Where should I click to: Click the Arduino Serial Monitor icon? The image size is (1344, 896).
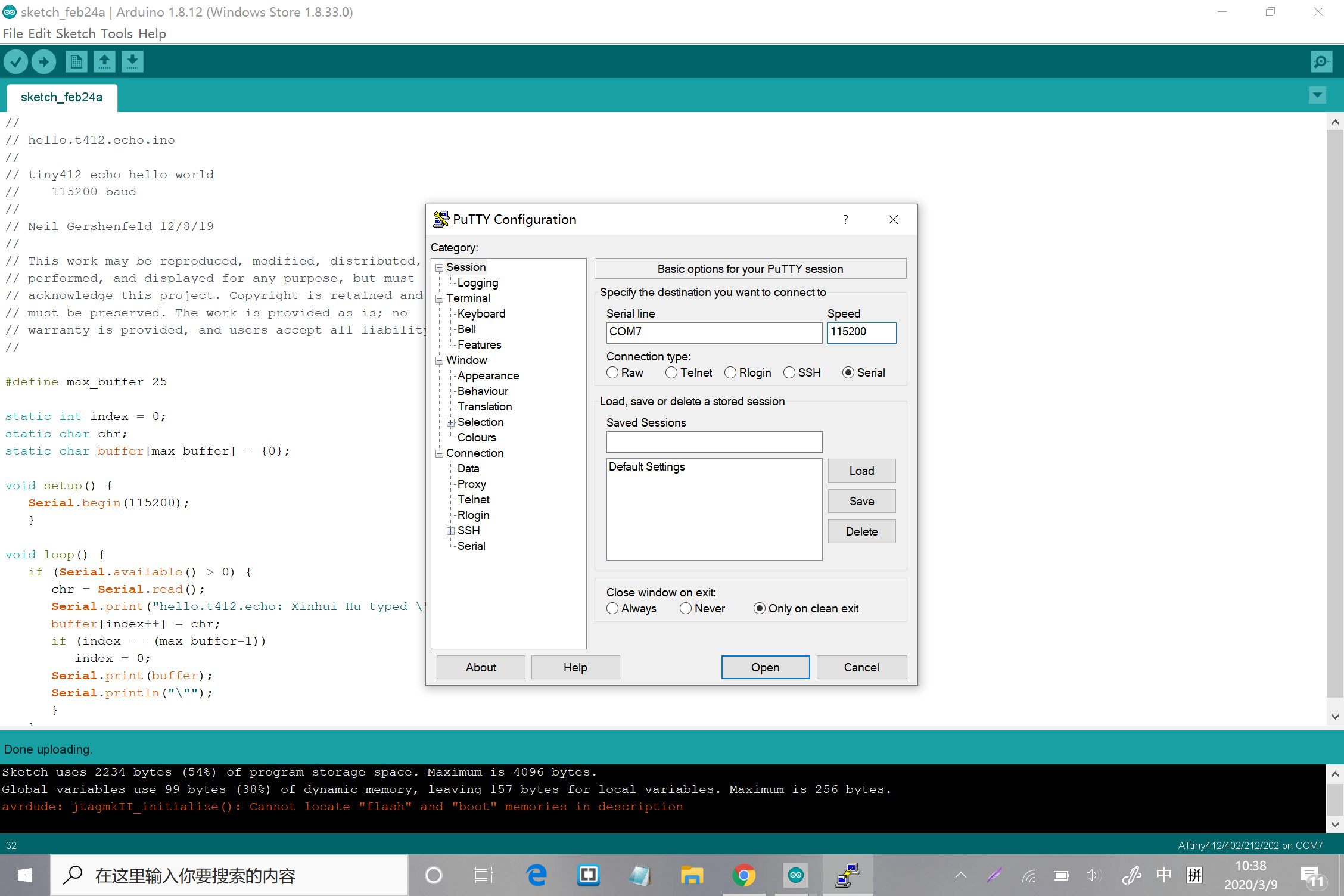pyautogui.click(x=1321, y=61)
